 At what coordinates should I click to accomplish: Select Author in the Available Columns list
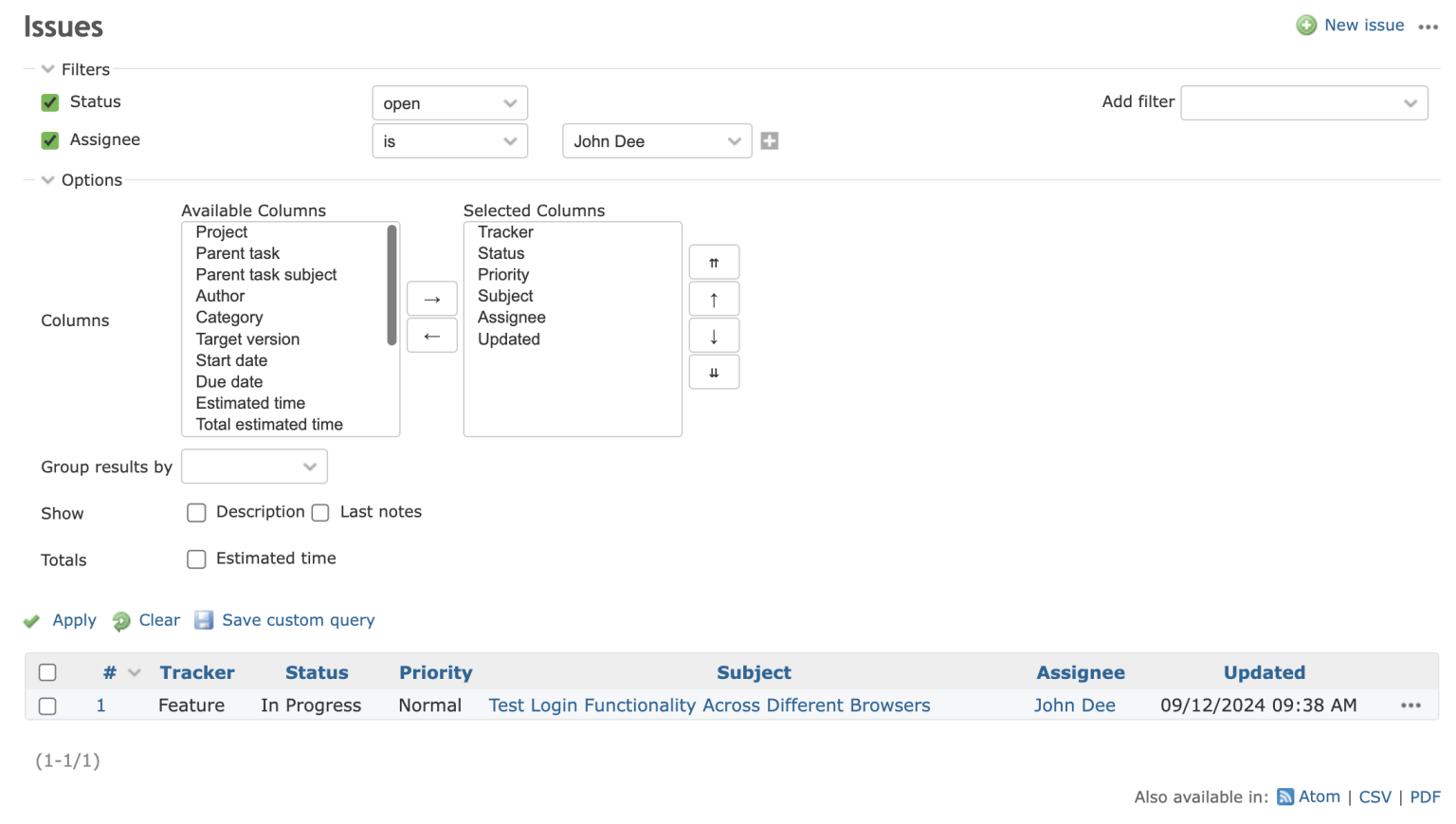220,296
